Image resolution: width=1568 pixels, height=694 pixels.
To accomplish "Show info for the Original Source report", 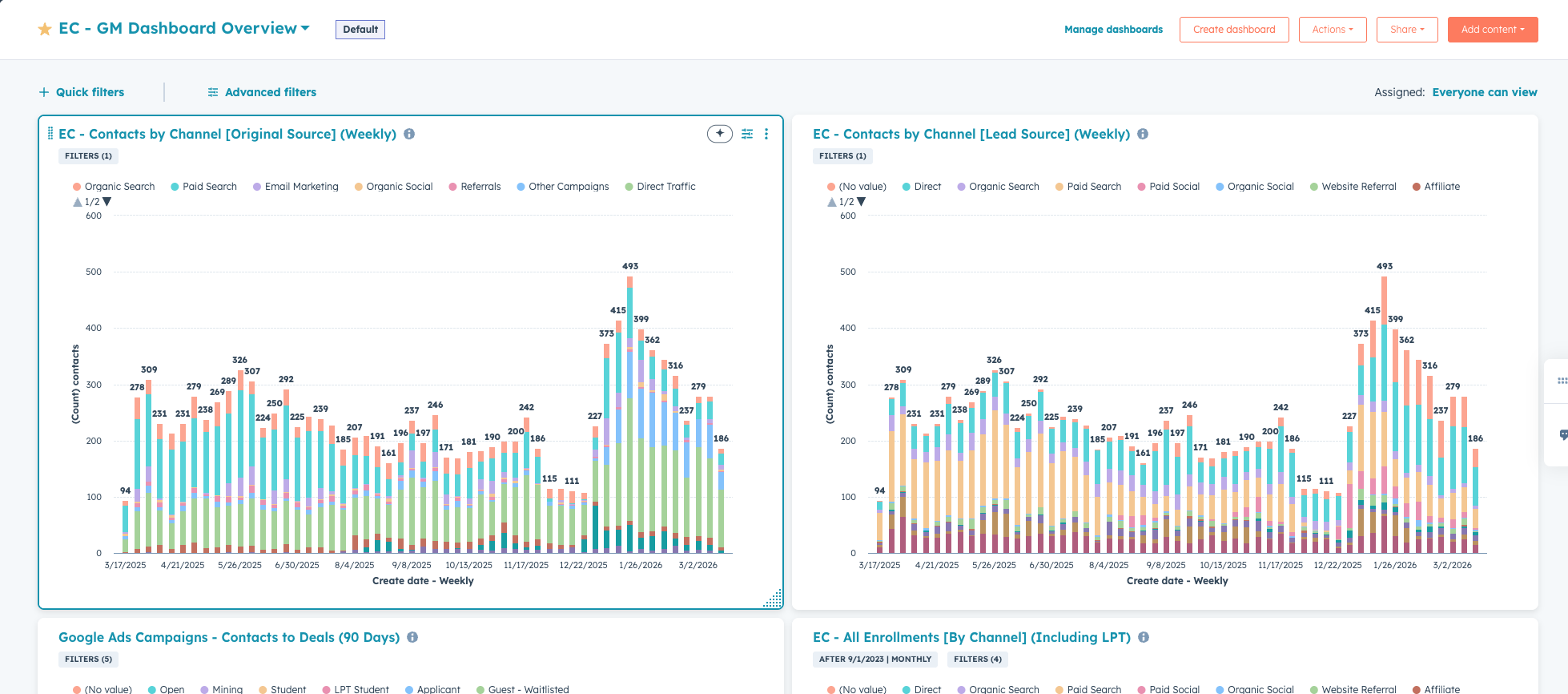I will click(409, 134).
